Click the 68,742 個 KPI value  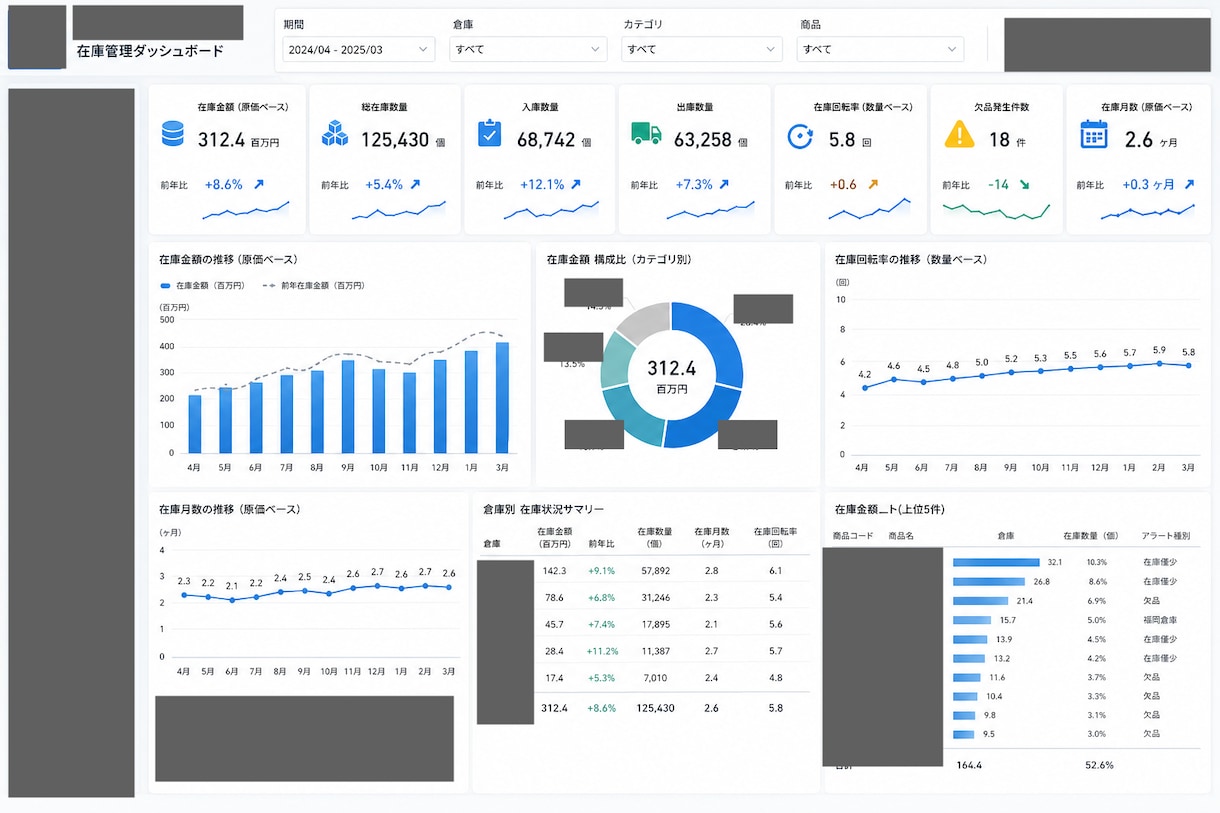[x=554, y=141]
